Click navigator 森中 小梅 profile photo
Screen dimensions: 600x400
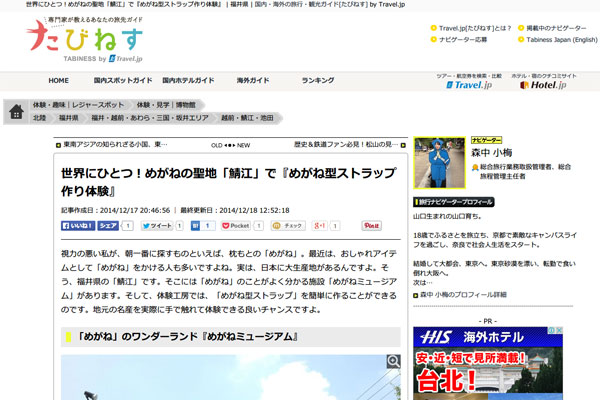click(x=439, y=163)
